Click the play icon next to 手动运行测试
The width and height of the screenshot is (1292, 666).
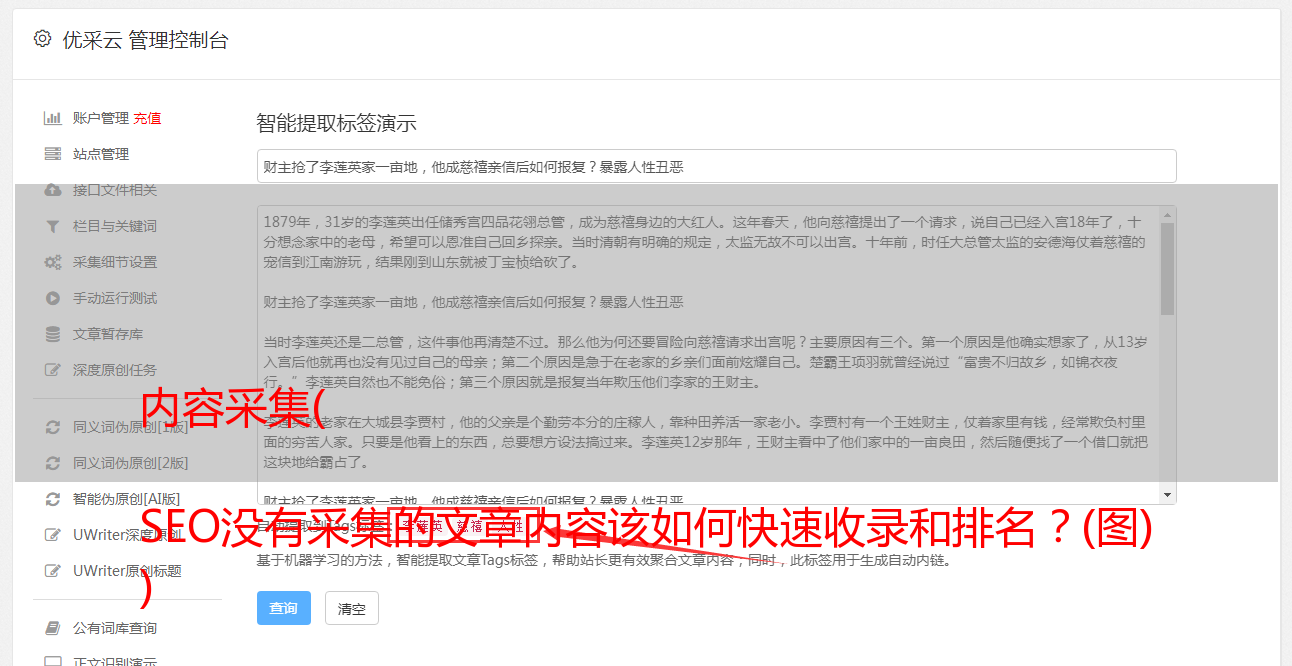tap(53, 298)
